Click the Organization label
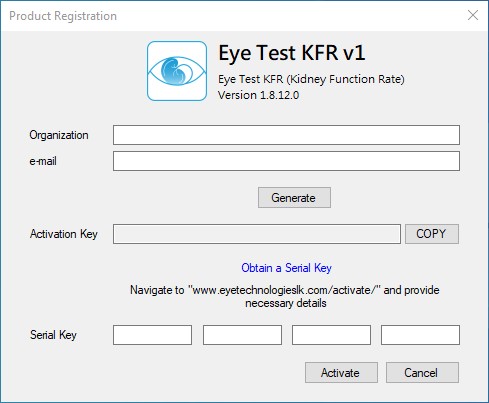This screenshot has width=489, height=403. click(x=59, y=135)
